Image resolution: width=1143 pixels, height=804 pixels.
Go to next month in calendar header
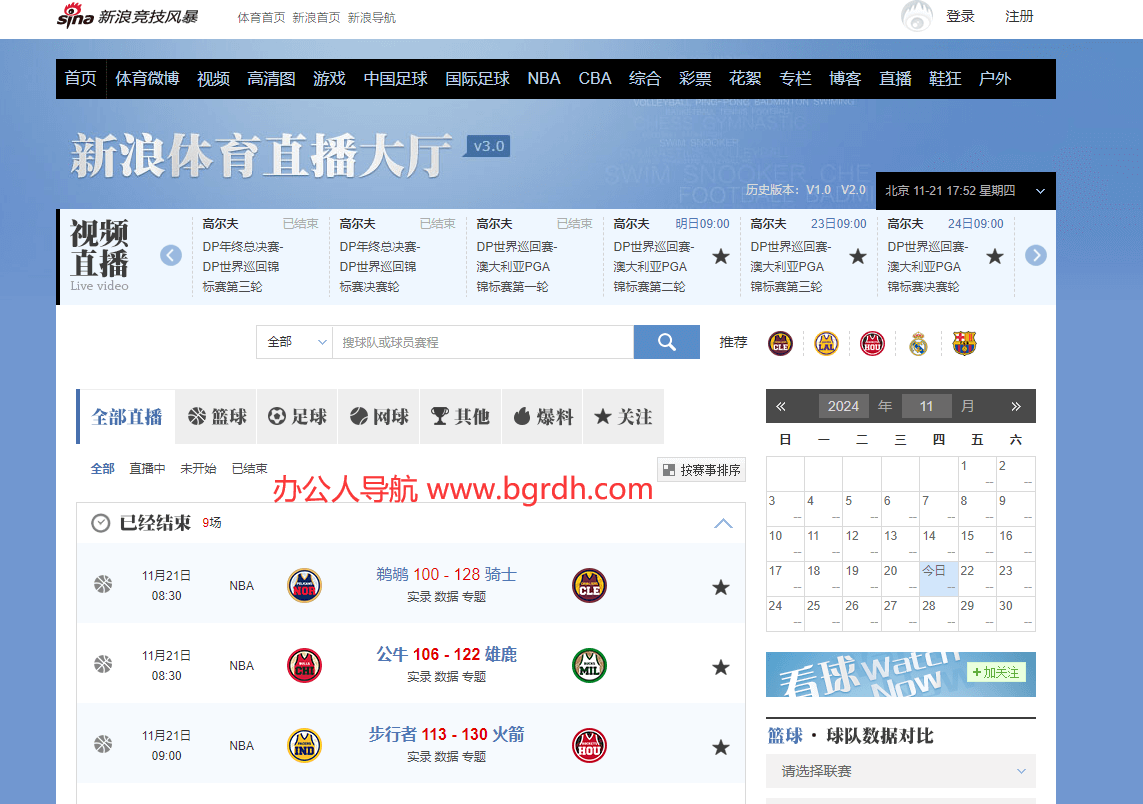tap(1016, 406)
